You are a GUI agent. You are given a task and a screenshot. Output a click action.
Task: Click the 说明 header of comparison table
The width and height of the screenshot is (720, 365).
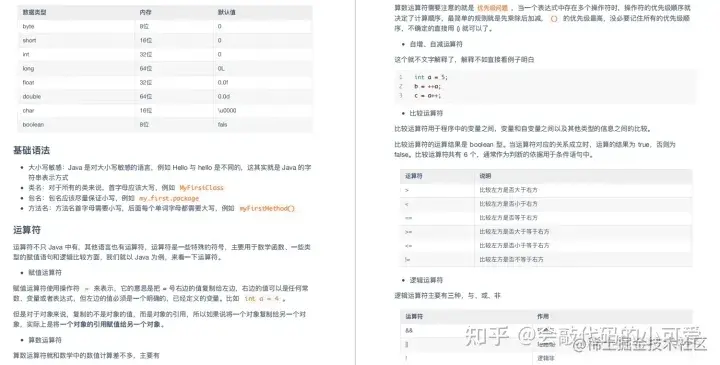click(485, 176)
